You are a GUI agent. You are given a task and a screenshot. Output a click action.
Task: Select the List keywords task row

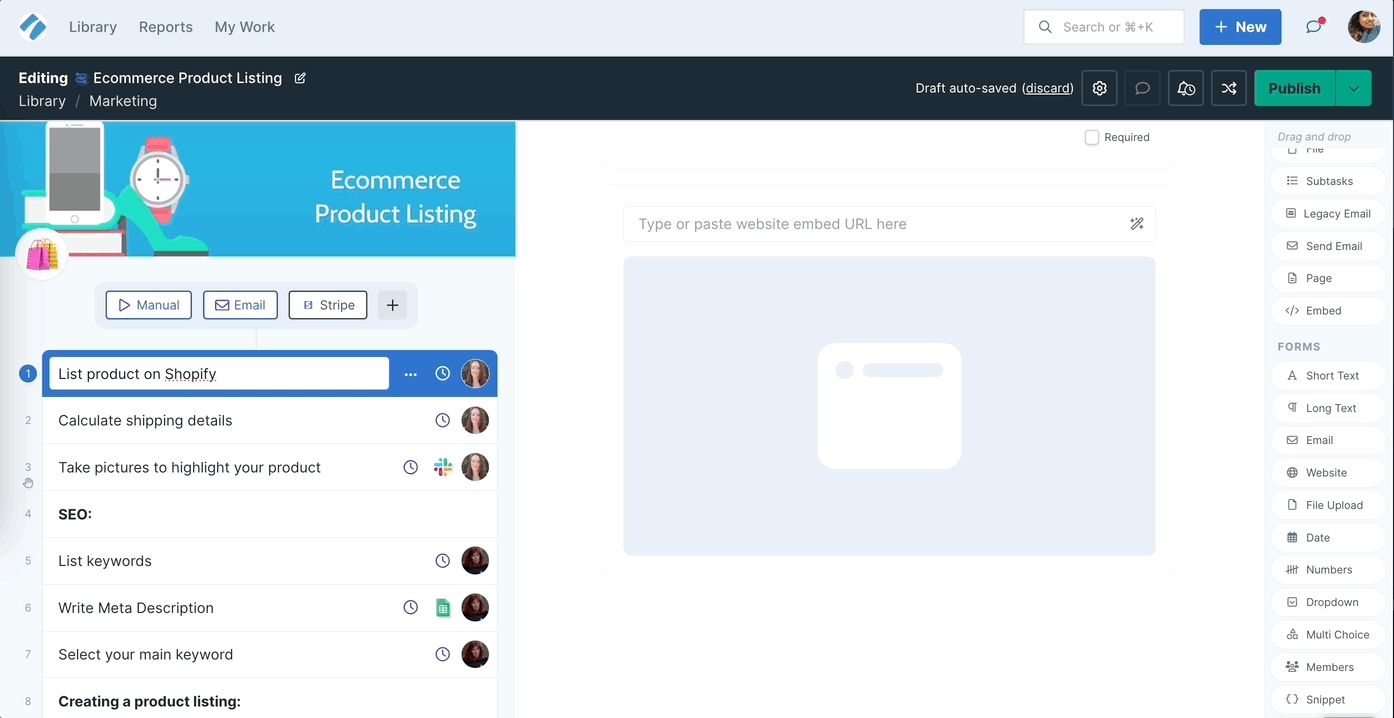270,561
